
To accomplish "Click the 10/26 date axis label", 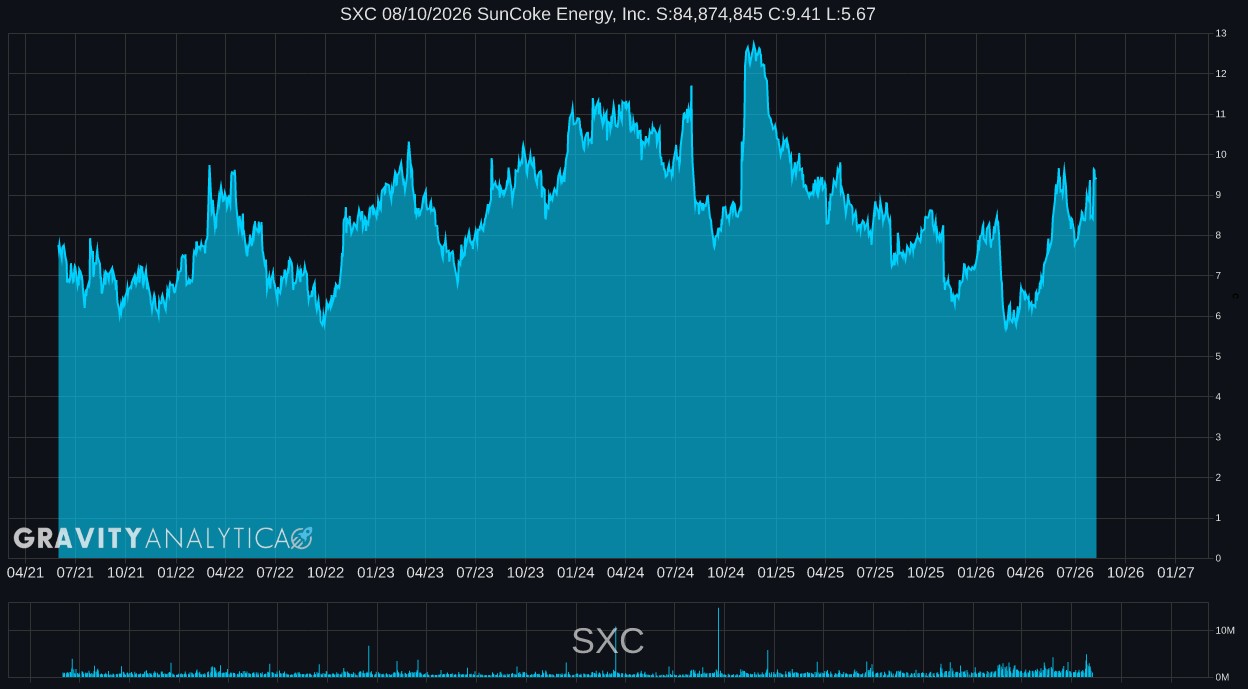I will coord(1125,573).
